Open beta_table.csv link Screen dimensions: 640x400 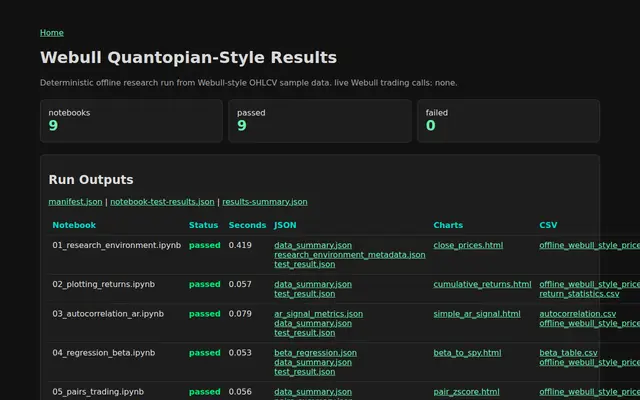tap(568, 353)
